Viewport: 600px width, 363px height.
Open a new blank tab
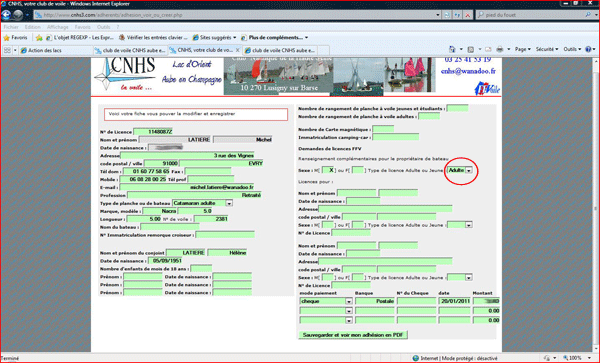click(324, 50)
